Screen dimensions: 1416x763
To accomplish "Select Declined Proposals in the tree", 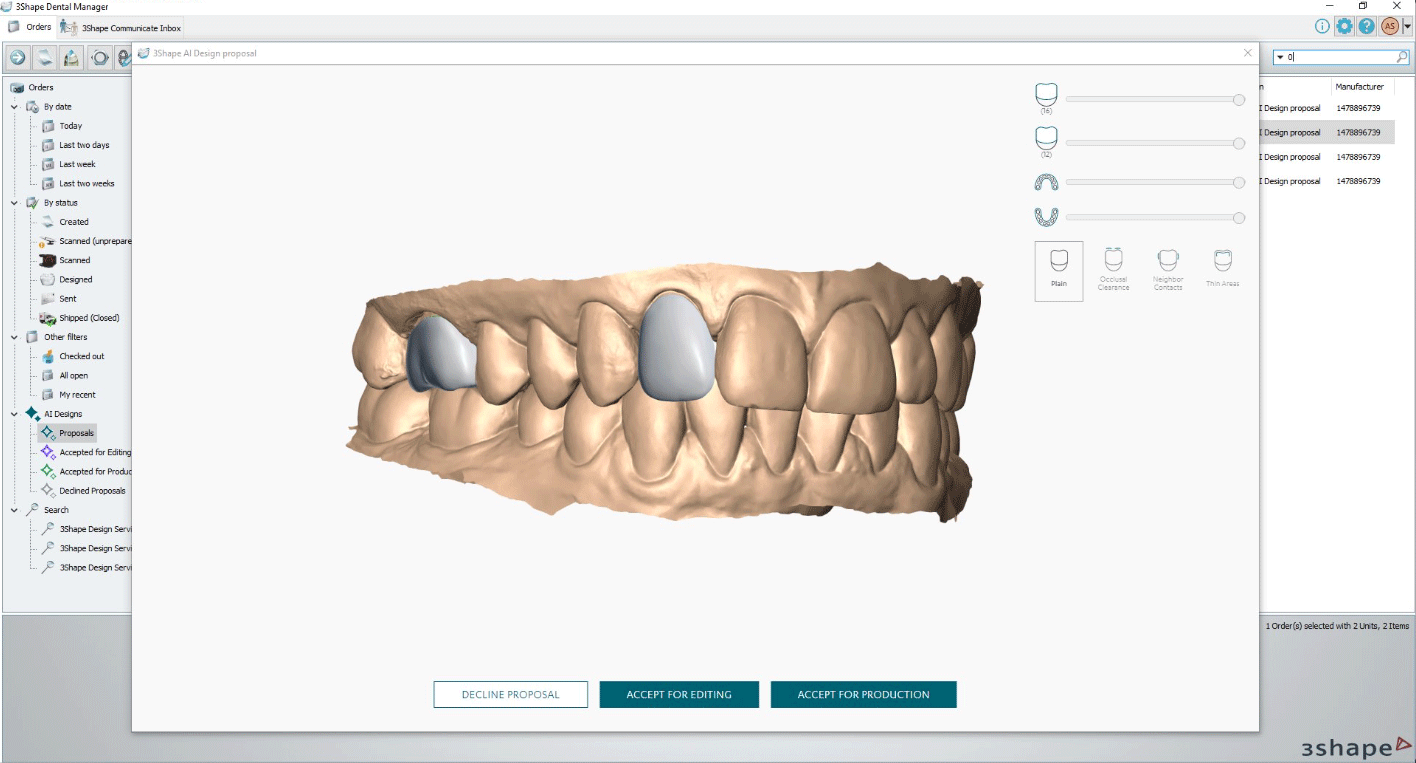I will tap(92, 491).
